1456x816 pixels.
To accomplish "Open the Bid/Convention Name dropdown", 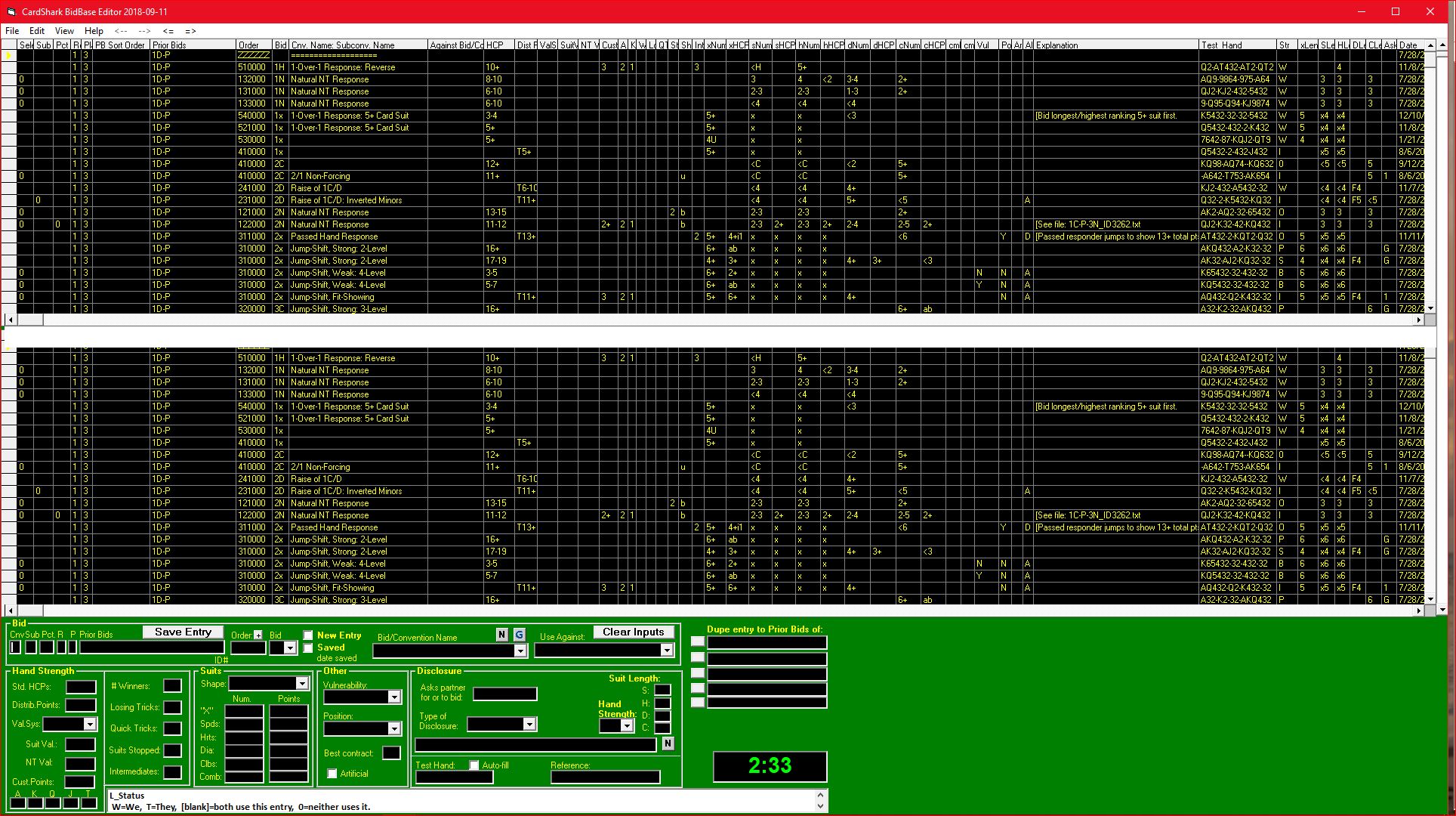I will (x=520, y=651).
